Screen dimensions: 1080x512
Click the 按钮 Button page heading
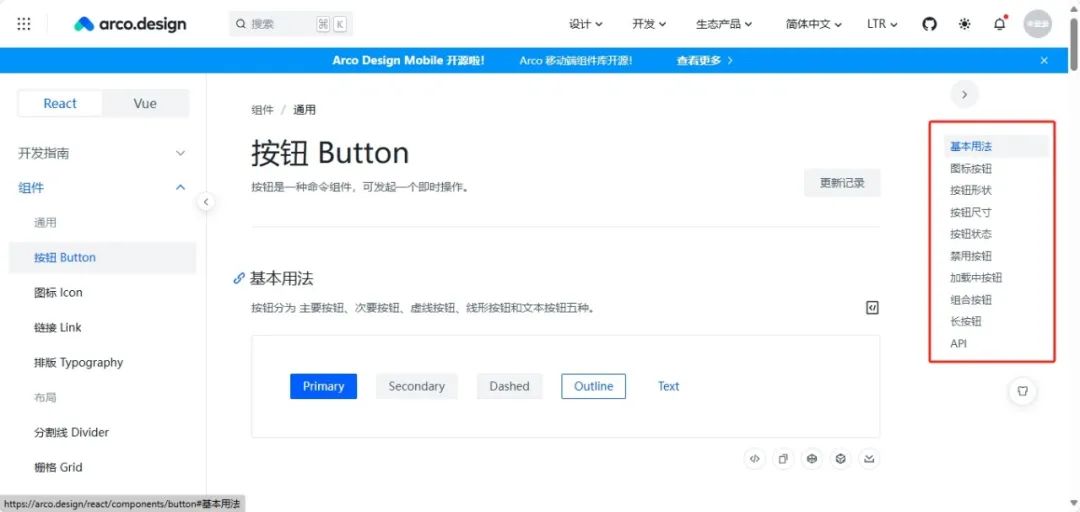click(x=330, y=152)
